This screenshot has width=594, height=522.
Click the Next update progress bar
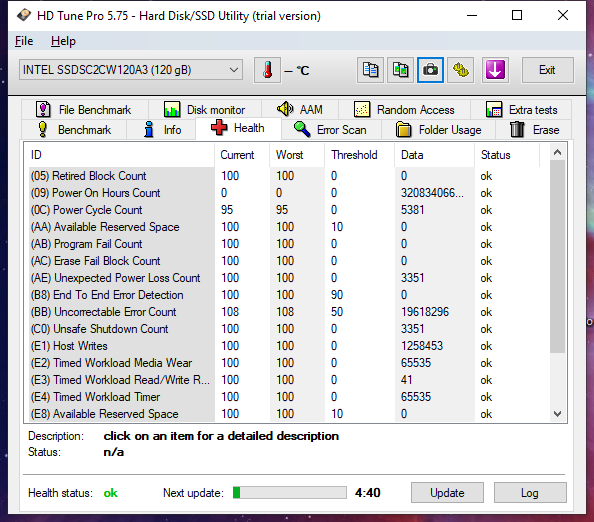pyautogui.click(x=290, y=493)
